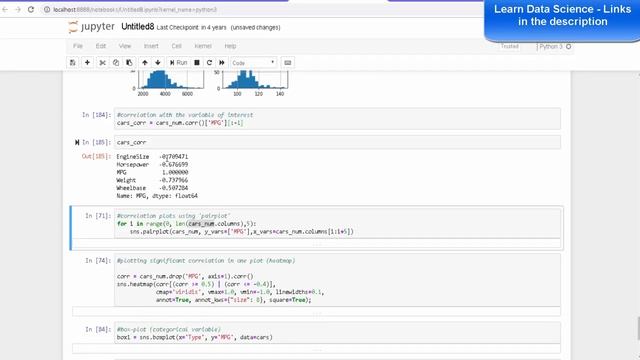Open the Kernel menu
This screenshot has width=640, height=360.
[x=203, y=46]
